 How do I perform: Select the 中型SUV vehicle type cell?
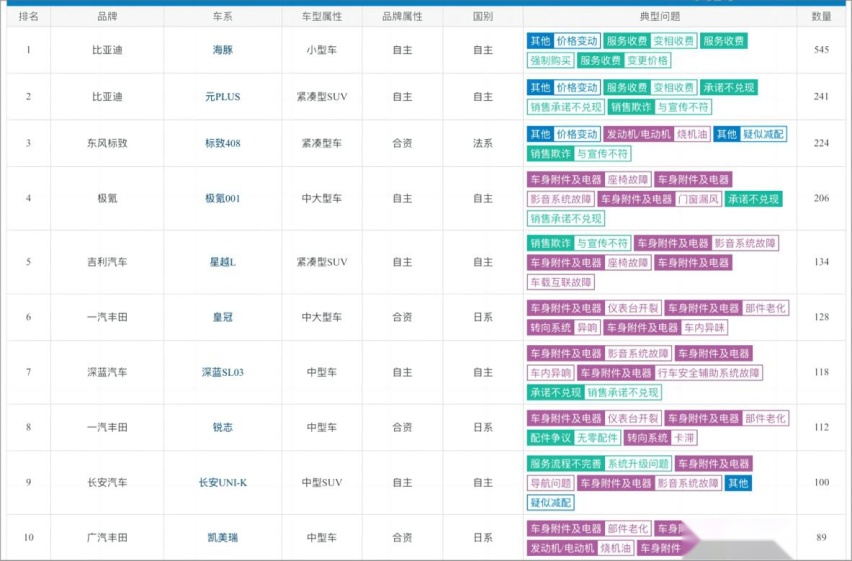pos(322,483)
